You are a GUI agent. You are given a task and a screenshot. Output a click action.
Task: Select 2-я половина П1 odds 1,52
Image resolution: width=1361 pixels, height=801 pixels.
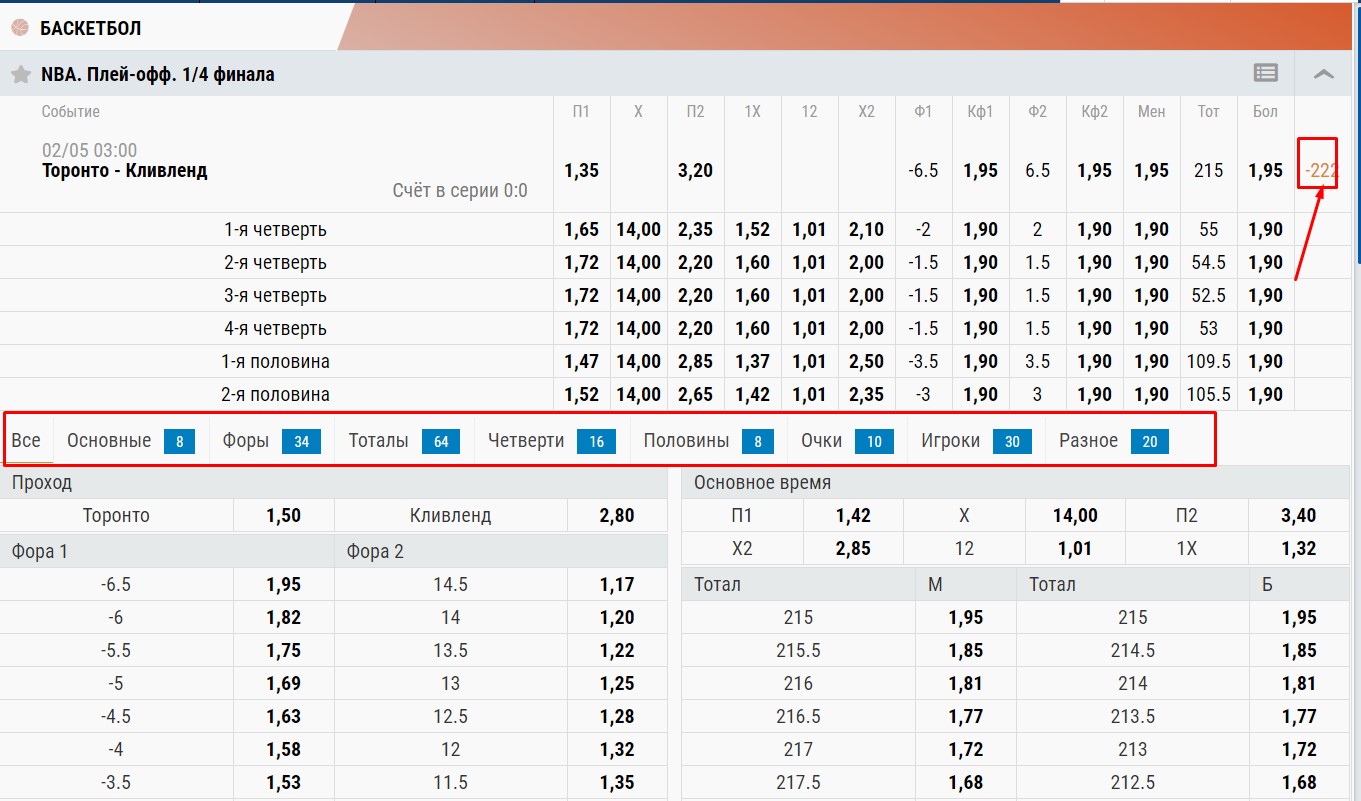point(582,395)
